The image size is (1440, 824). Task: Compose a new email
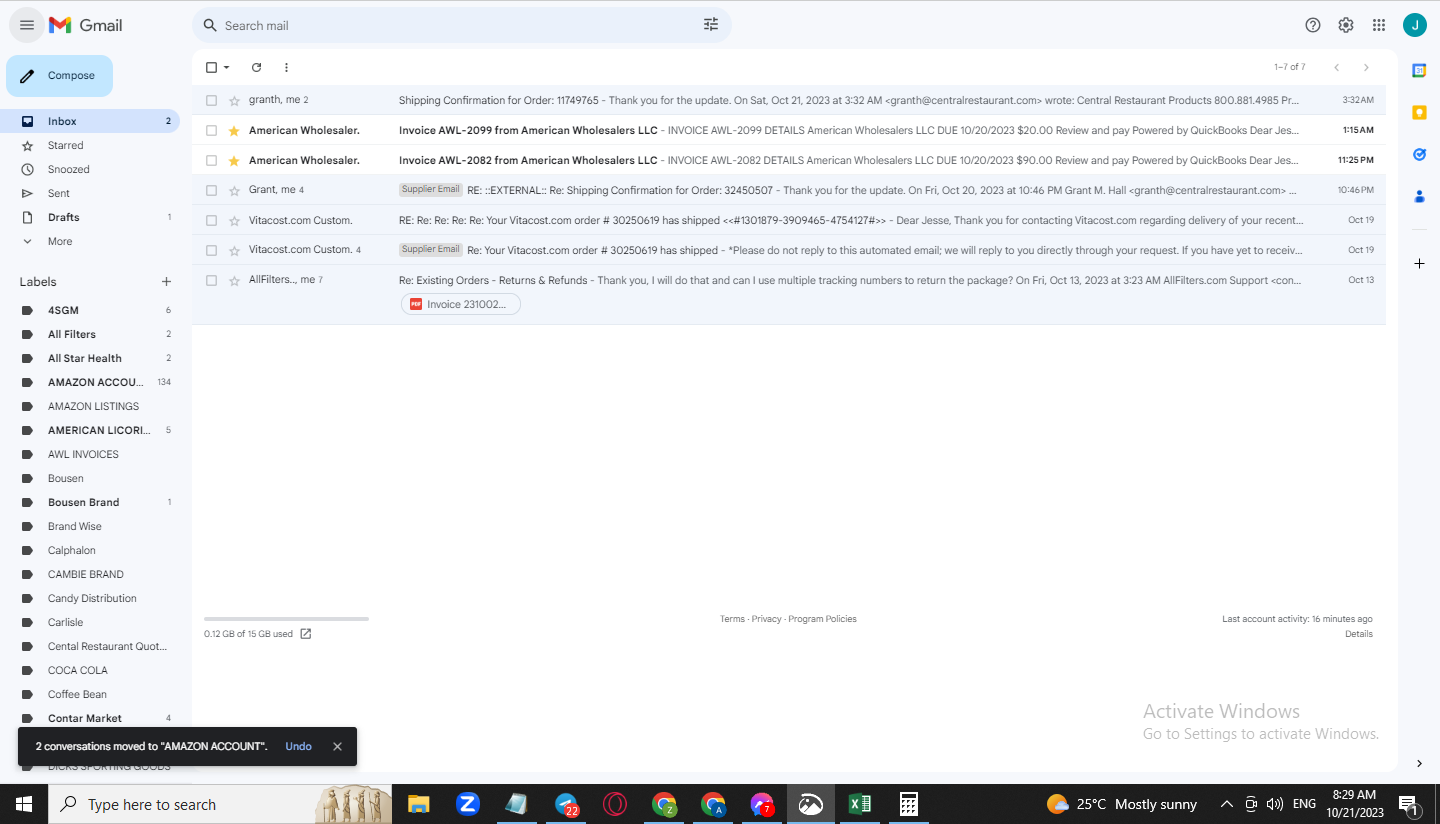pos(59,76)
